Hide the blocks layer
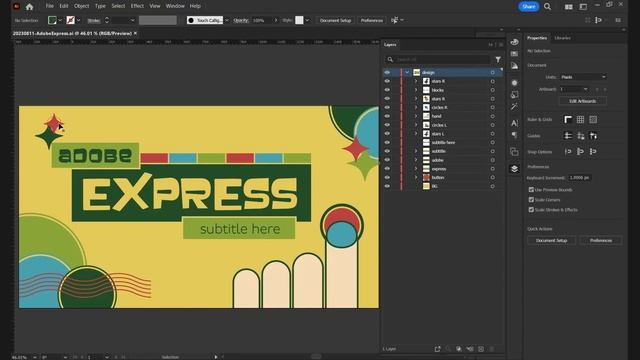The image size is (640, 360). pyautogui.click(x=387, y=90)
